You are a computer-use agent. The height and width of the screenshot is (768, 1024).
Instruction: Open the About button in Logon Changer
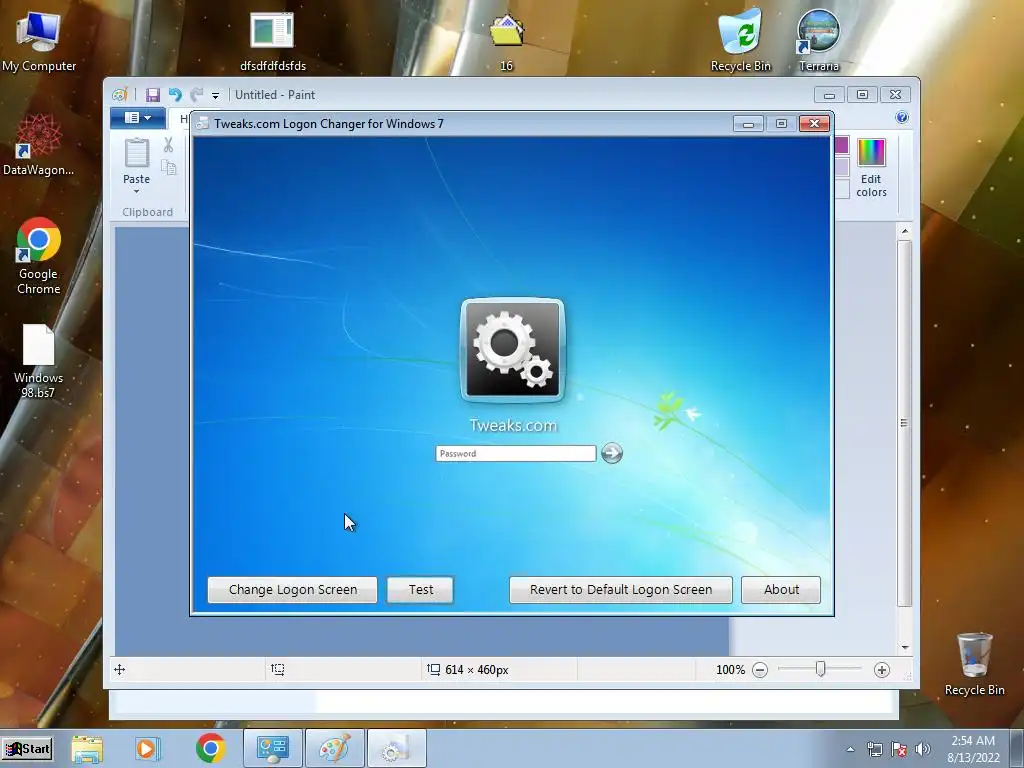[x=781, y=590]
